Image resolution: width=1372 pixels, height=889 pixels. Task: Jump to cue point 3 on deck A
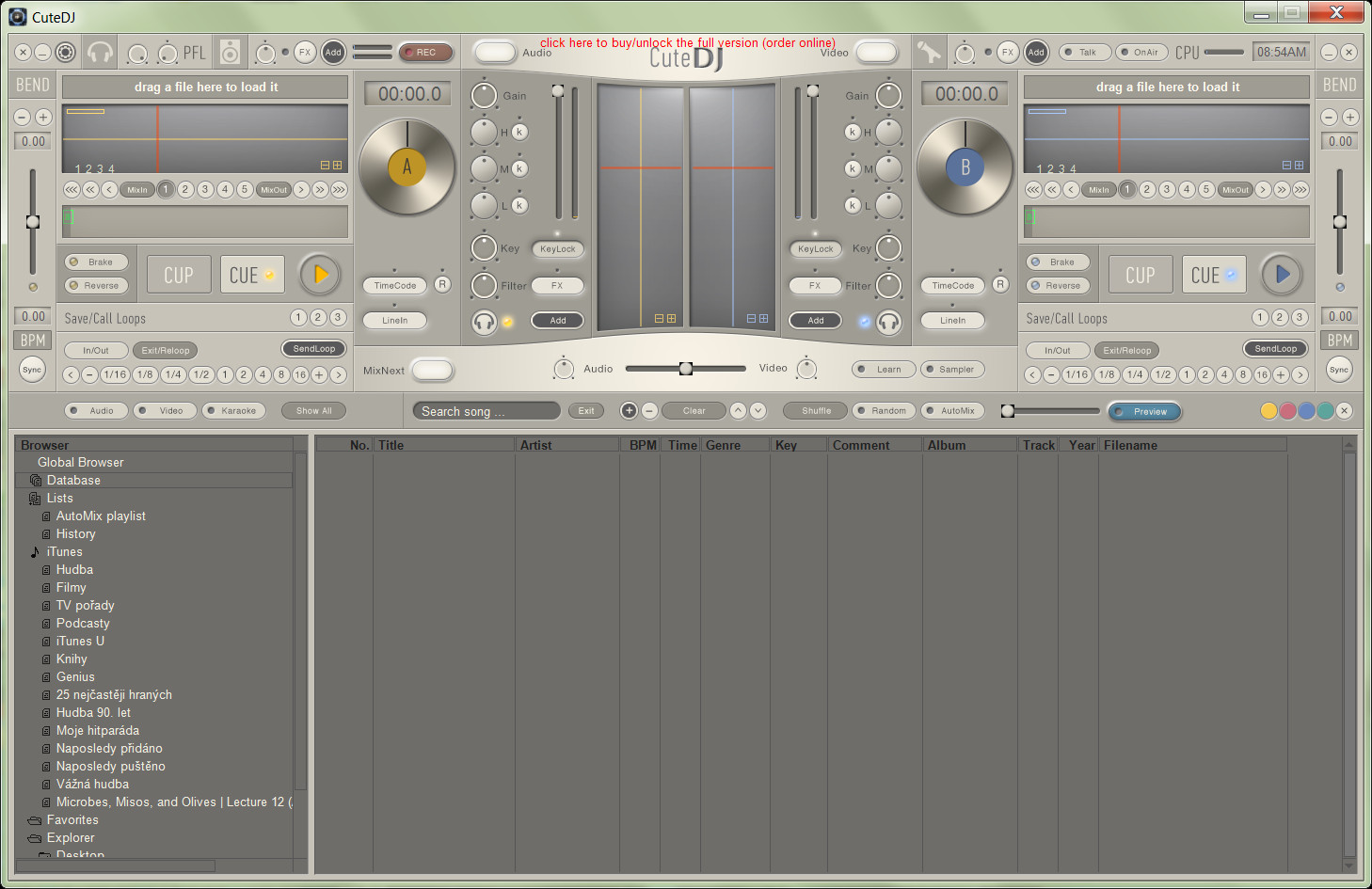[204, 189]
